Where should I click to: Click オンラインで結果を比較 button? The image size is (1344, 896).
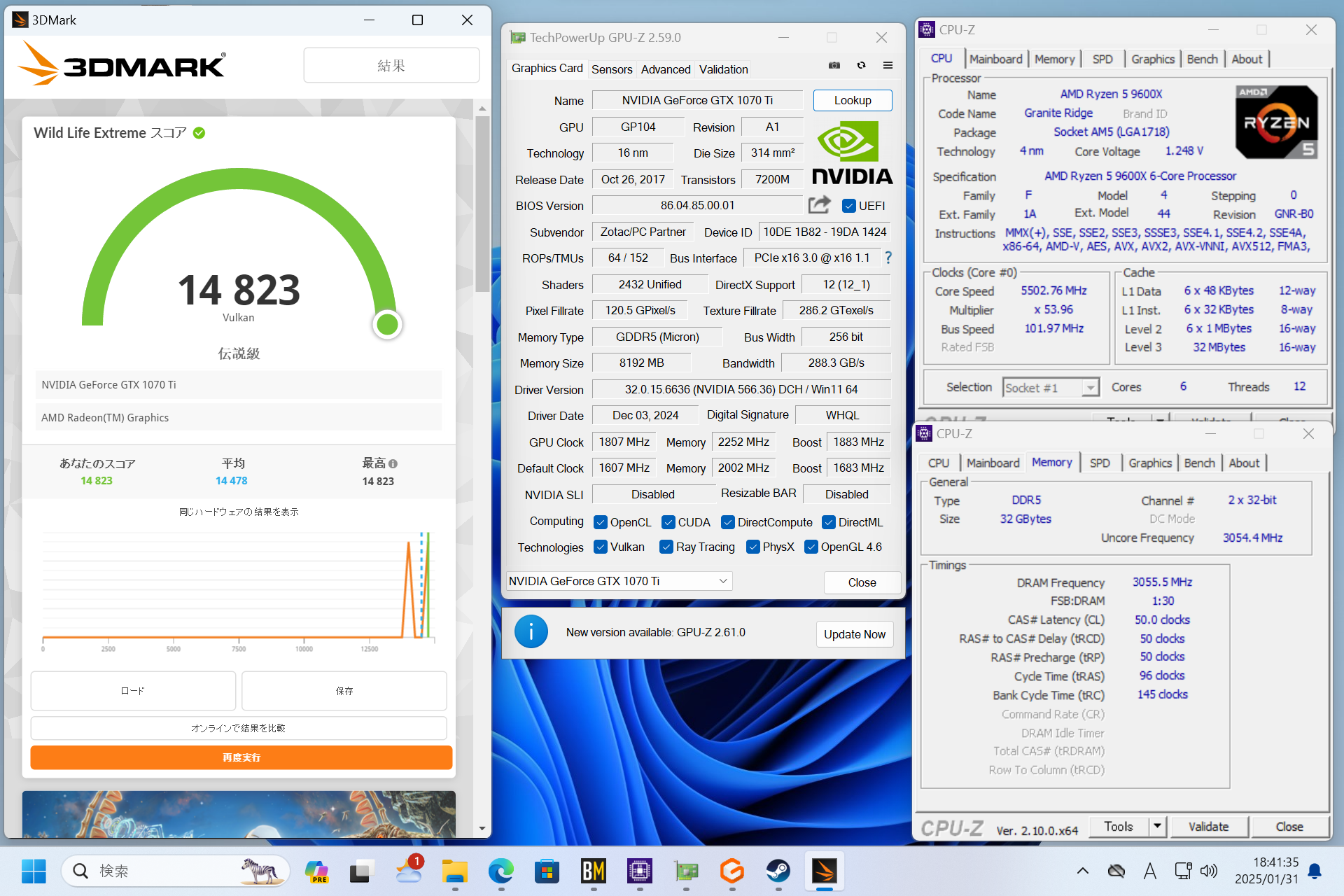pyautogui.click(x=239, y=728)
